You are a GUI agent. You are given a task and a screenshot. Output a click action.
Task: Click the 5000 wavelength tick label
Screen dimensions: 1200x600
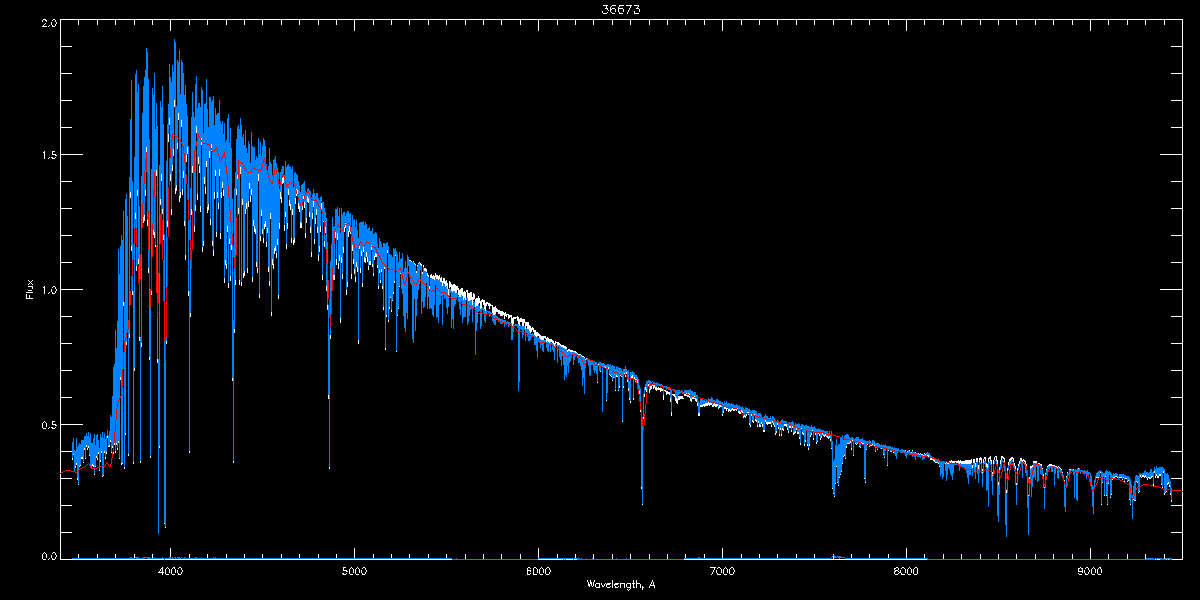coord(355,571)
